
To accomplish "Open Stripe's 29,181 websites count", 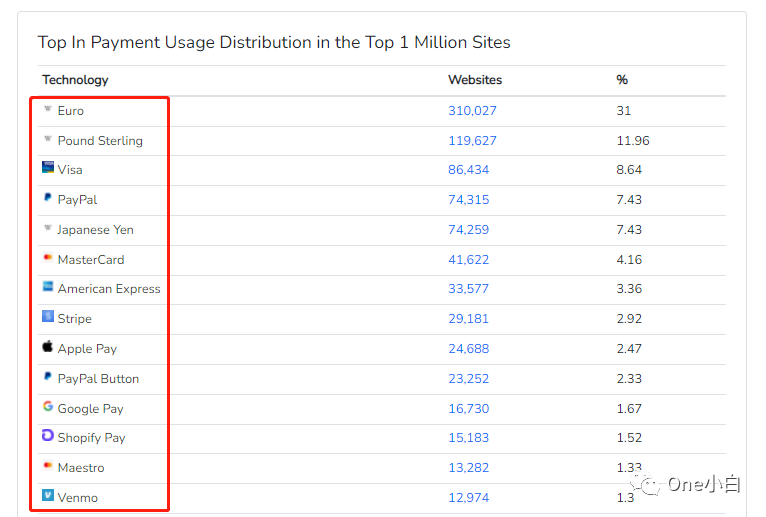I will (468, 319).
